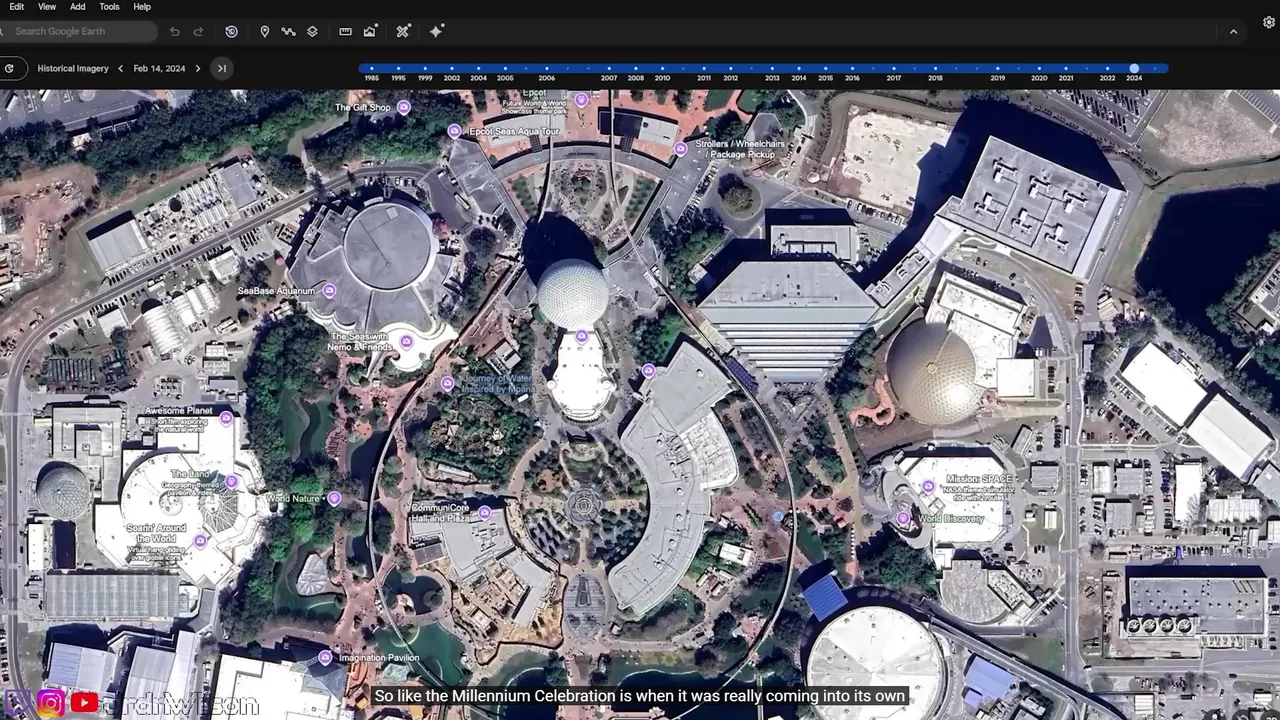Click Imagination Pavilion label text
This screenshot has width=1280, height=720.
tap(379, 658)
